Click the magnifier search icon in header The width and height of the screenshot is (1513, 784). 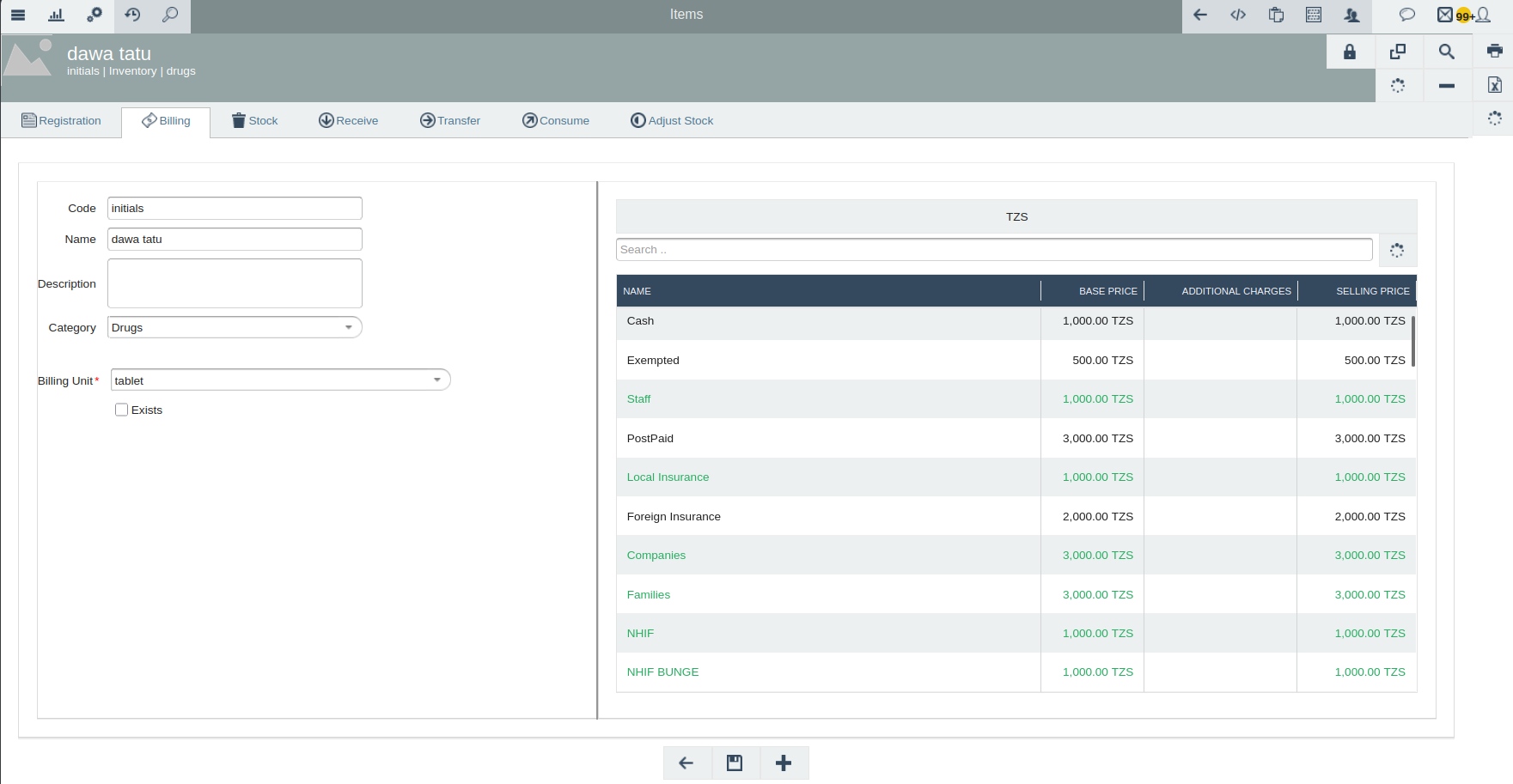[x=1447, y=52]
